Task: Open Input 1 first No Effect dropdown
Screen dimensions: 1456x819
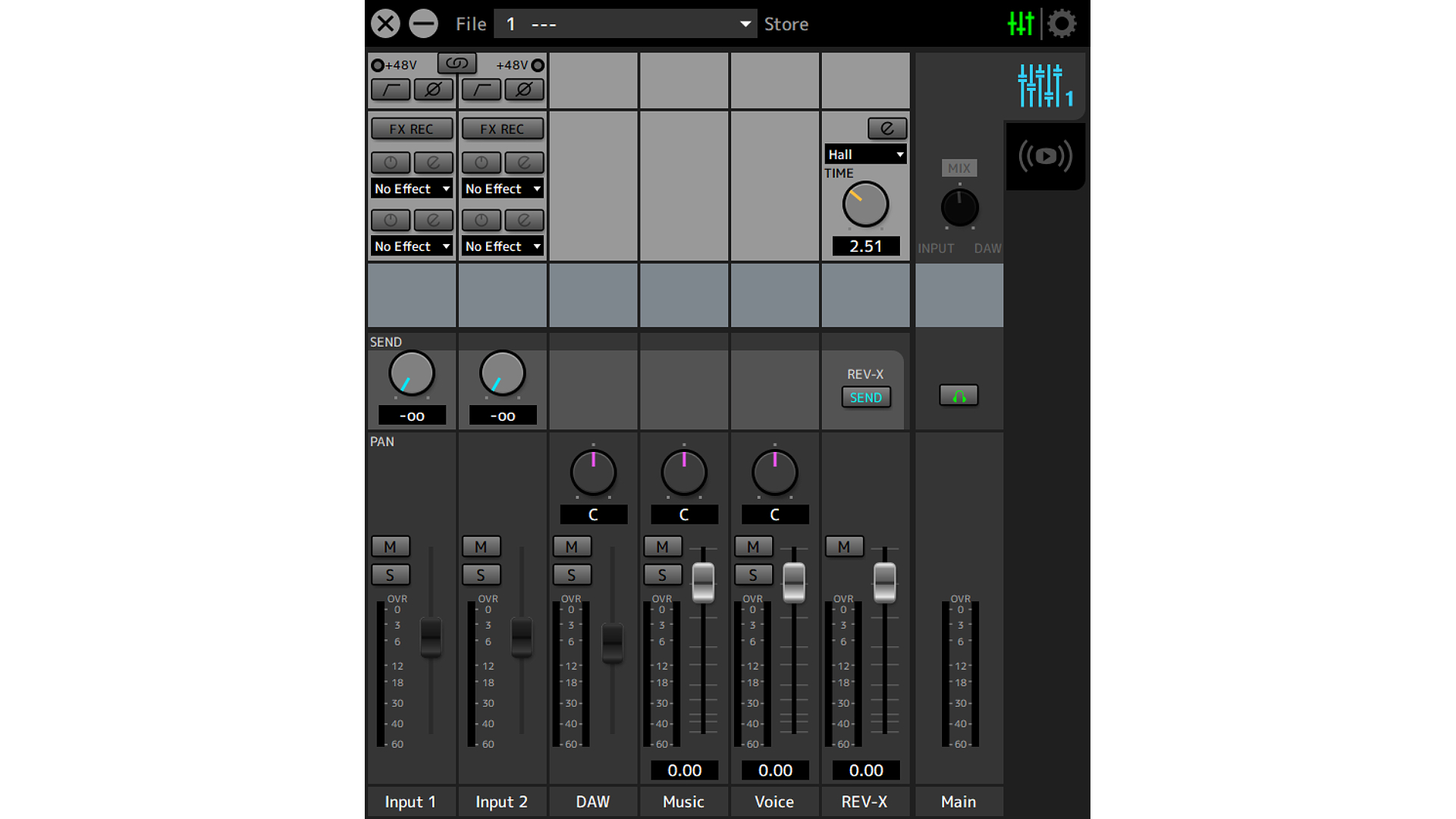Action: (x=412, y=189)
